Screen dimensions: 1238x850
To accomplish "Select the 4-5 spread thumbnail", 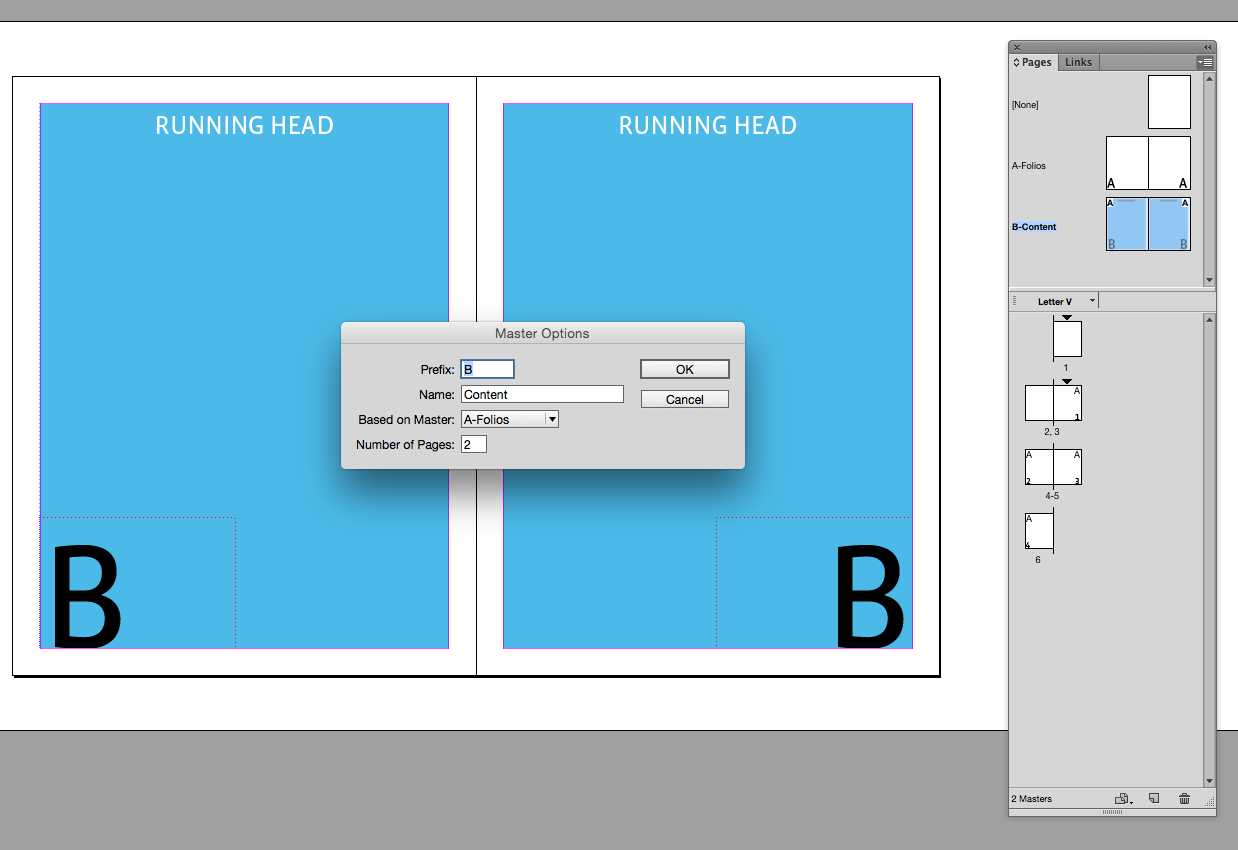I will tap(1053, 467).
